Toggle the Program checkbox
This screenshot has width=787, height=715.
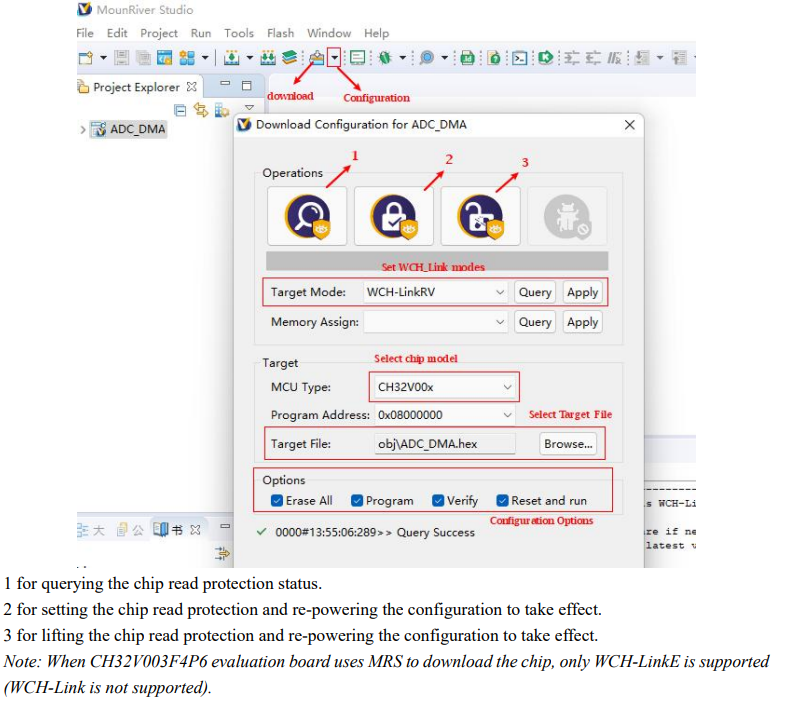pos(357,501)
